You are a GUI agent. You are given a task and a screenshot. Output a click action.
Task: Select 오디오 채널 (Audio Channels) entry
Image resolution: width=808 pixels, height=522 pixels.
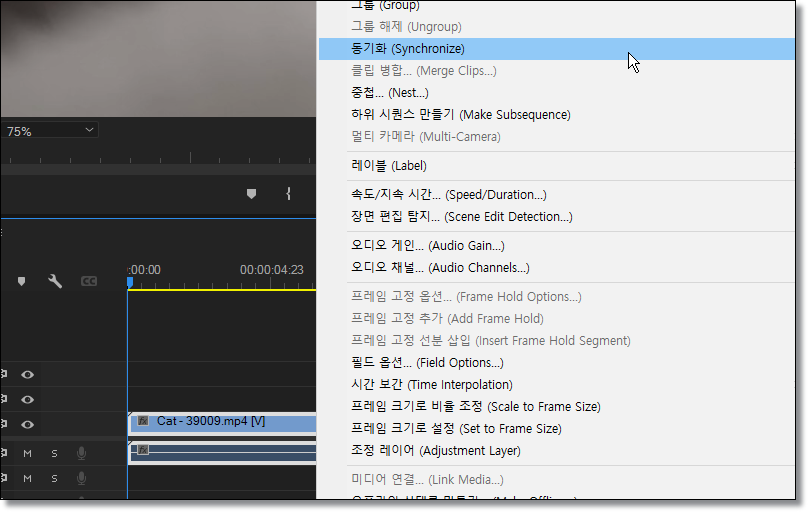tap(557, 267)
